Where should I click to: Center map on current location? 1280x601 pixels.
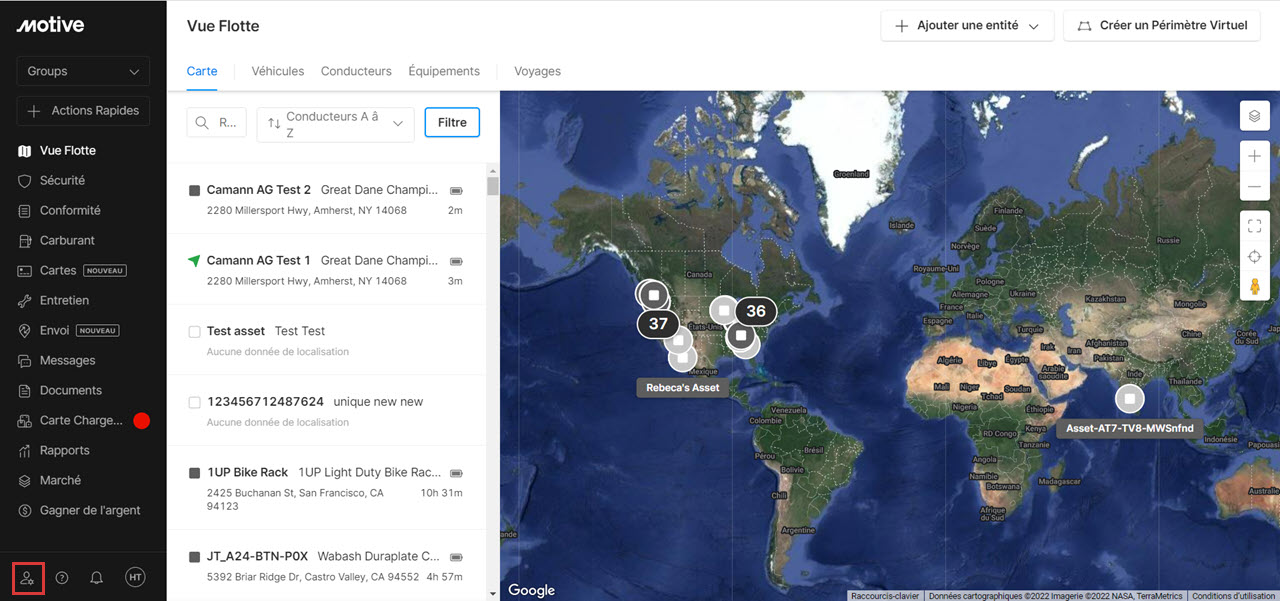point(1254,257)
